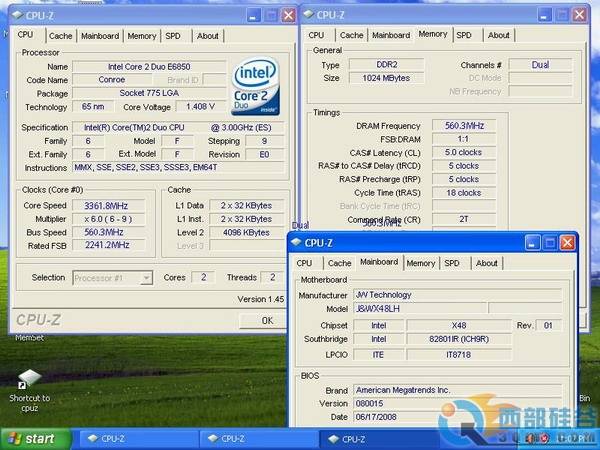
Task: Click the Intel Core 2 Duo logo
Action: click(255, 86)
